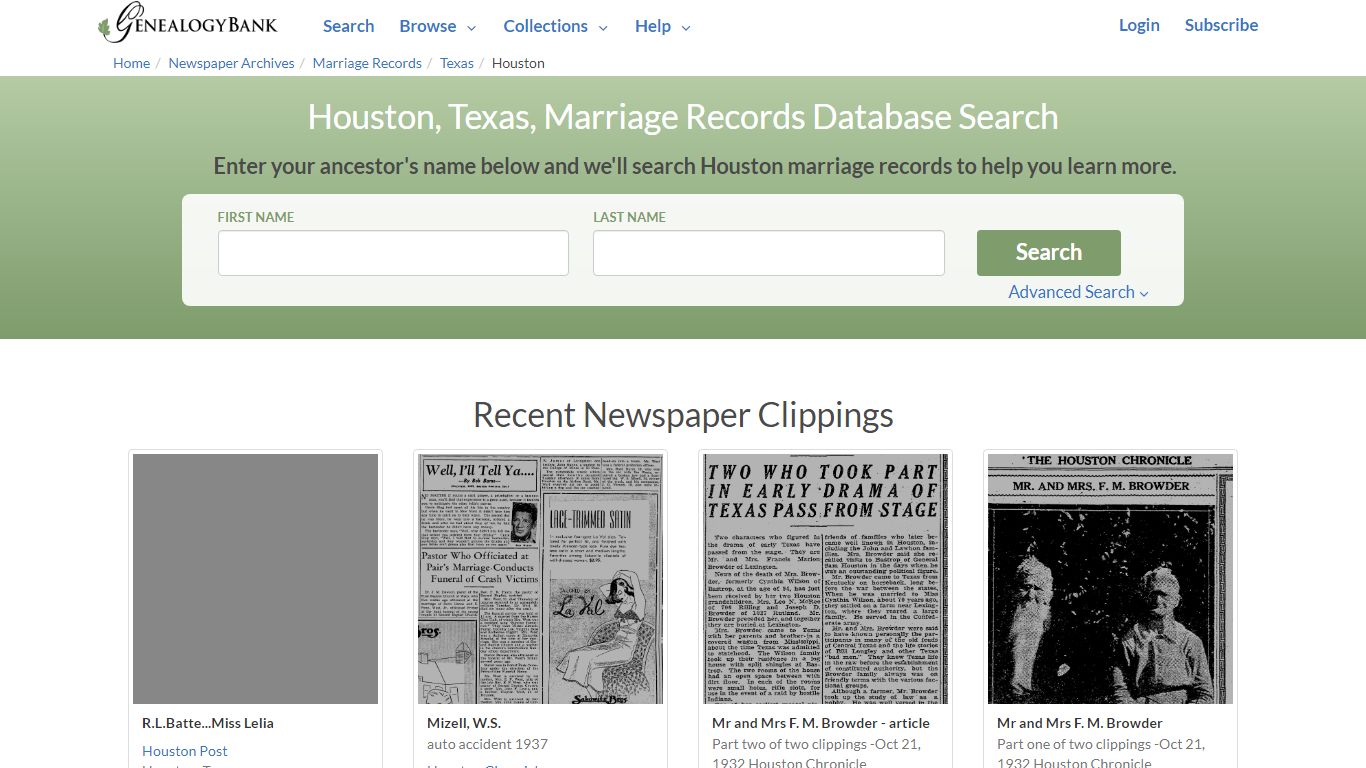This screenshot has width=1366, height=768.
Task: Click the green Search button
Action: (x=1048, y=253)
